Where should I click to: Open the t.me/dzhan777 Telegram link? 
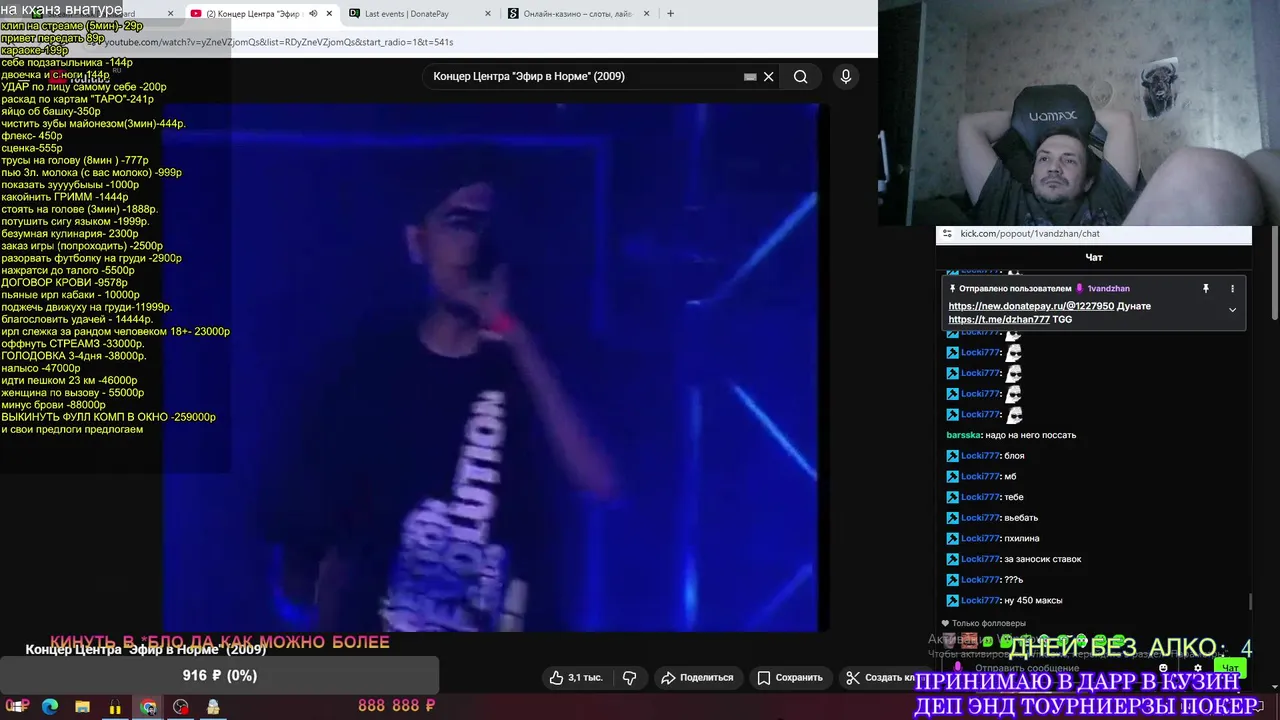pyautogui.click(x=999, y=320)
